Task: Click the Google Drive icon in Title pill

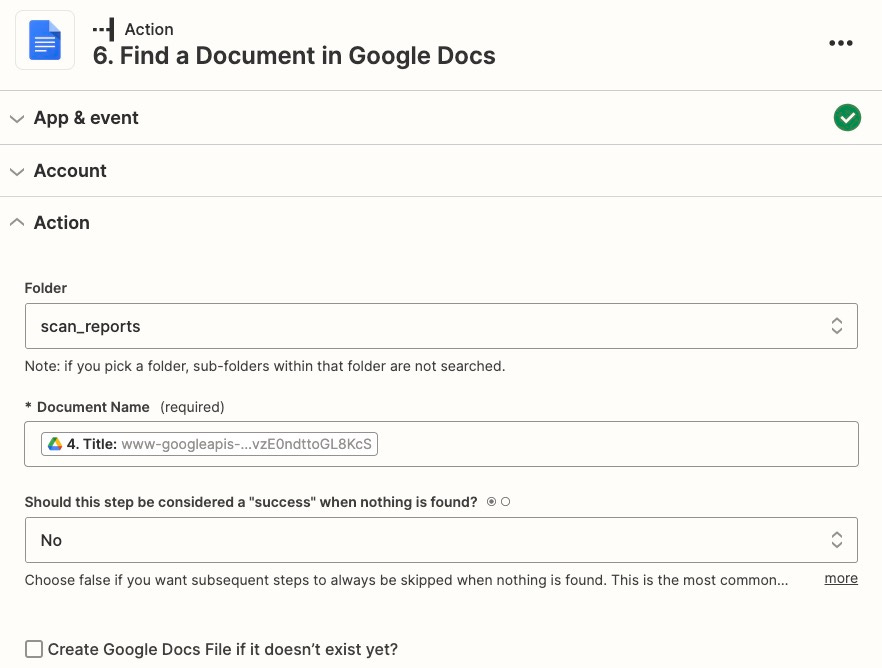Action: click(55, 444)
